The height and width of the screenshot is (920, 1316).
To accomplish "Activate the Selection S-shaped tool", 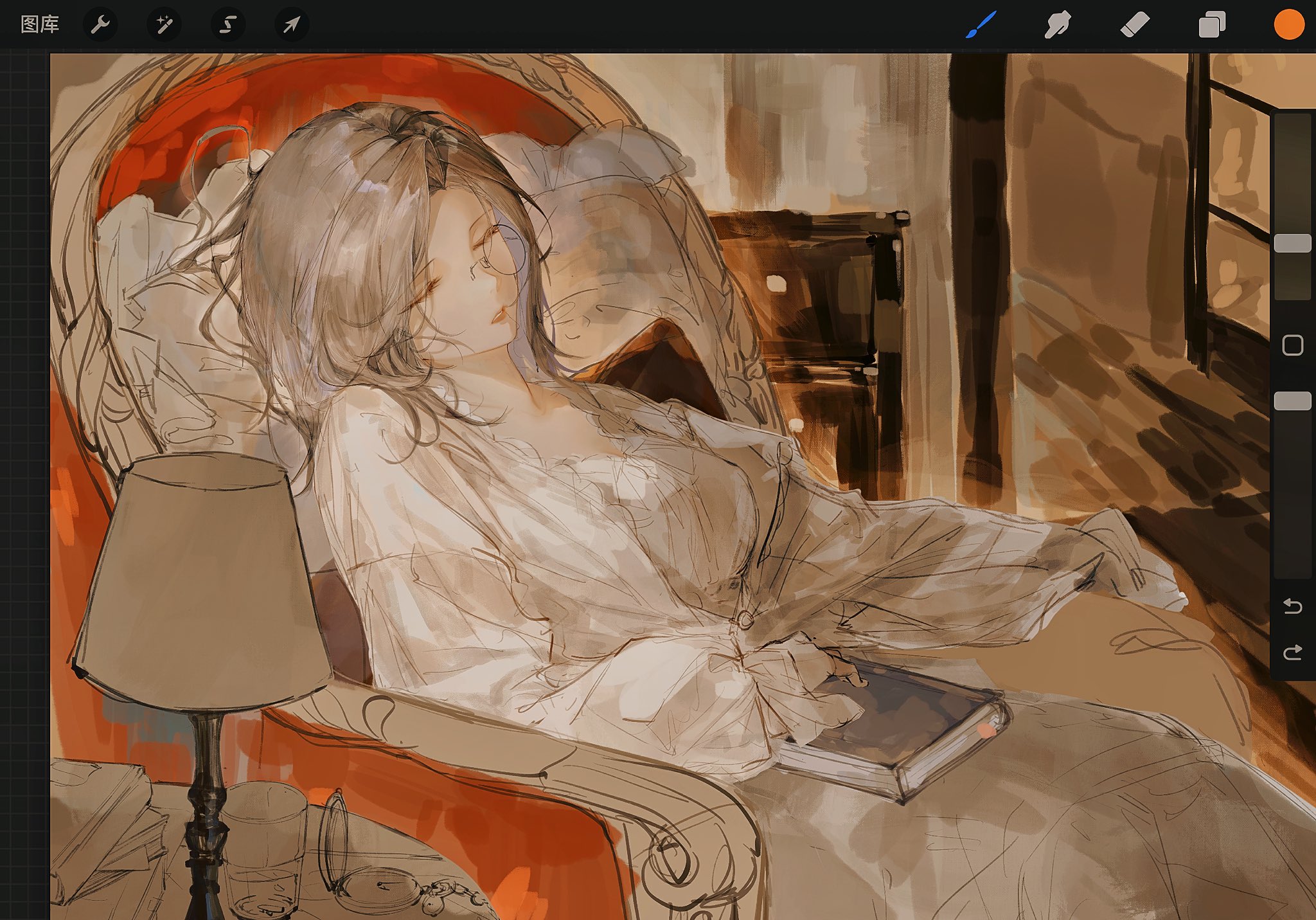I will point(228,24).
